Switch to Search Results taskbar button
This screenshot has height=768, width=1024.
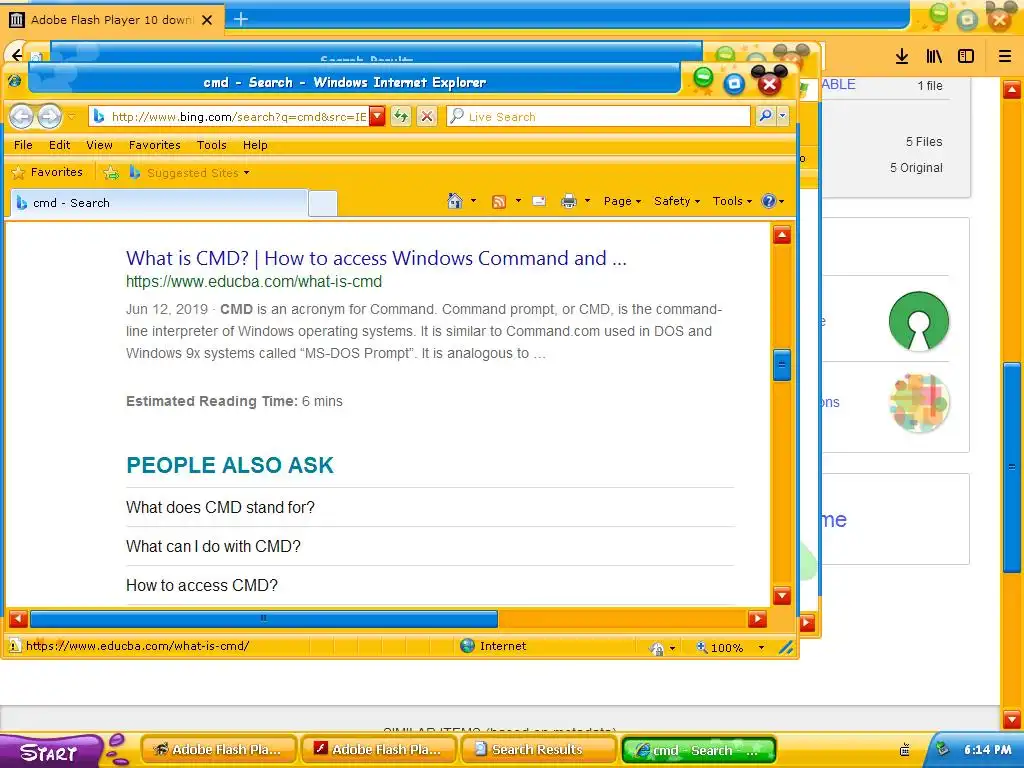(x=539, y=750)
